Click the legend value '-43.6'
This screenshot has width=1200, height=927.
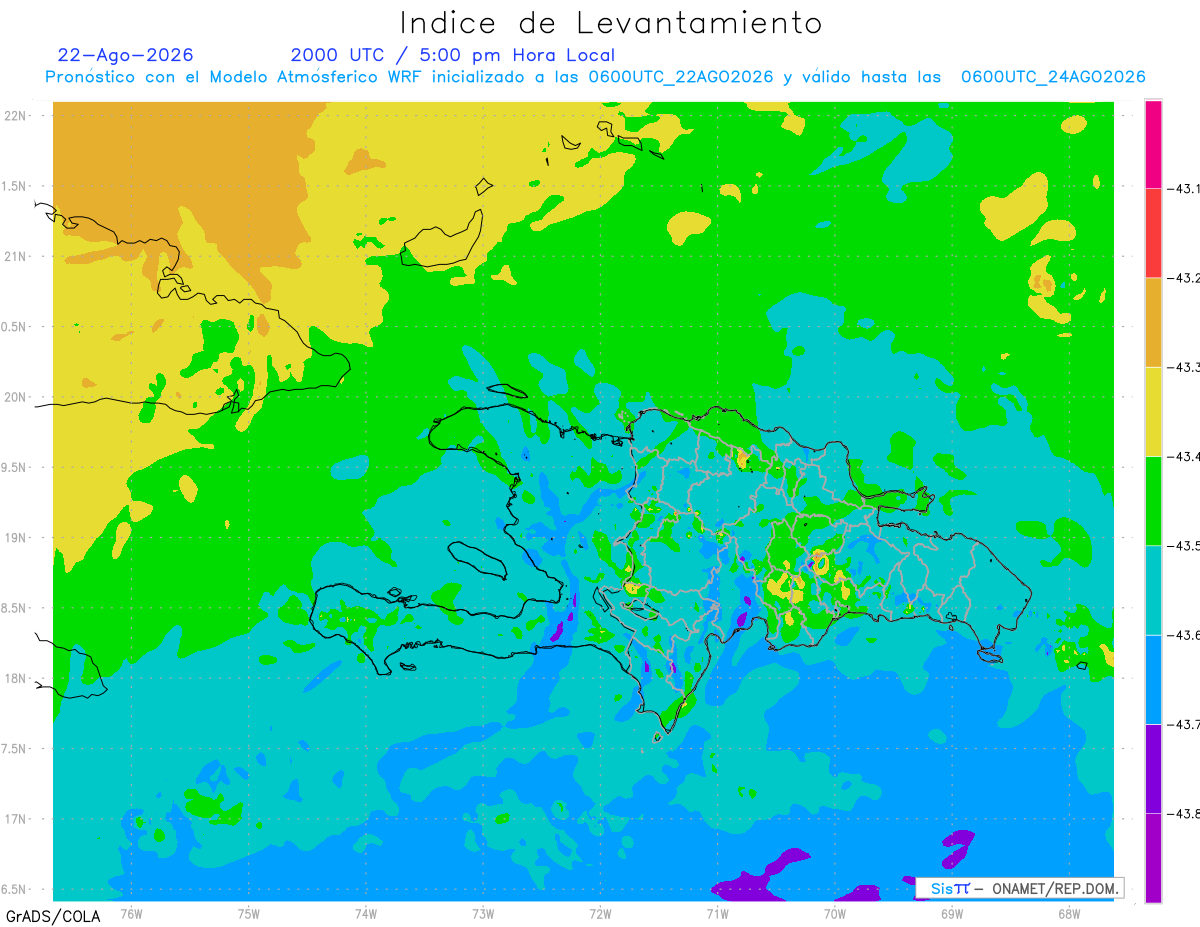(1184, 635)
